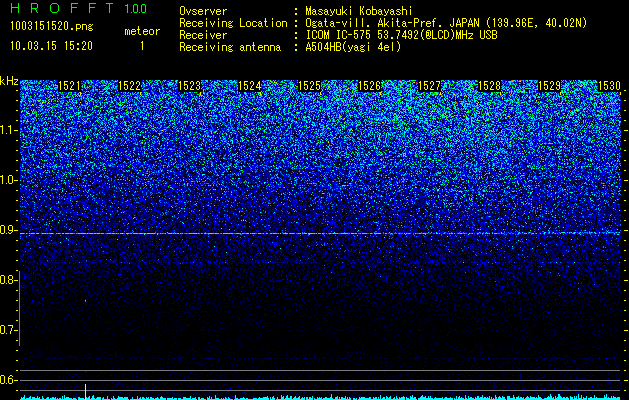Image resolution: width=629 pixels, height=400 pixels.
Task: Click the 0.8 frequency axis label
Action: coord(9,280)
